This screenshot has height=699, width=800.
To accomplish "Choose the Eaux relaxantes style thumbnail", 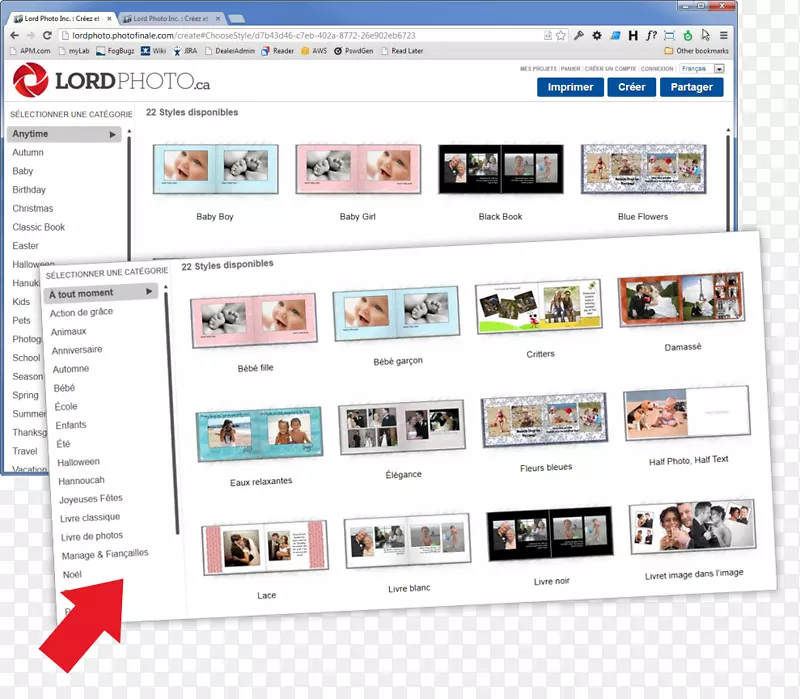I will 260,434.
